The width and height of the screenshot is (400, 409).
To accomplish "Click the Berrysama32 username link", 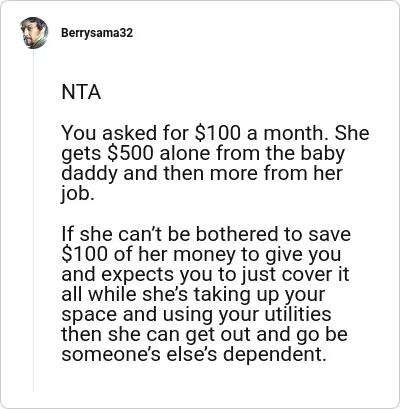I will click(x=97, y=33).
